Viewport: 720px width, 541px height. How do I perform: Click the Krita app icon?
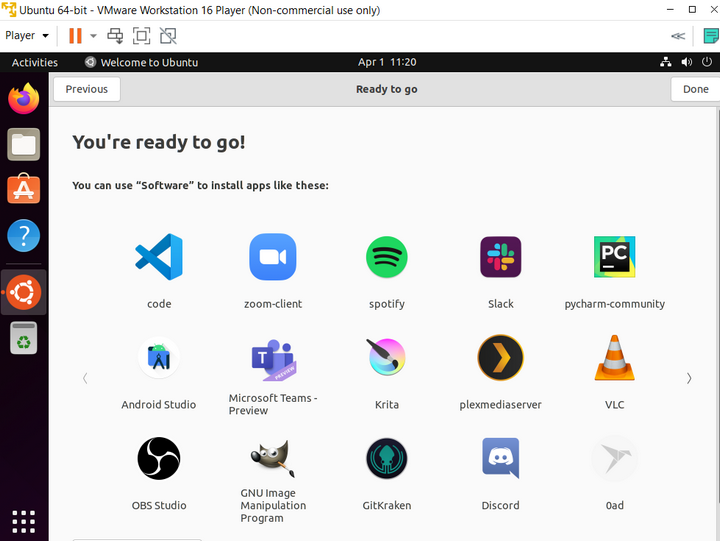(x=387, y=357)
